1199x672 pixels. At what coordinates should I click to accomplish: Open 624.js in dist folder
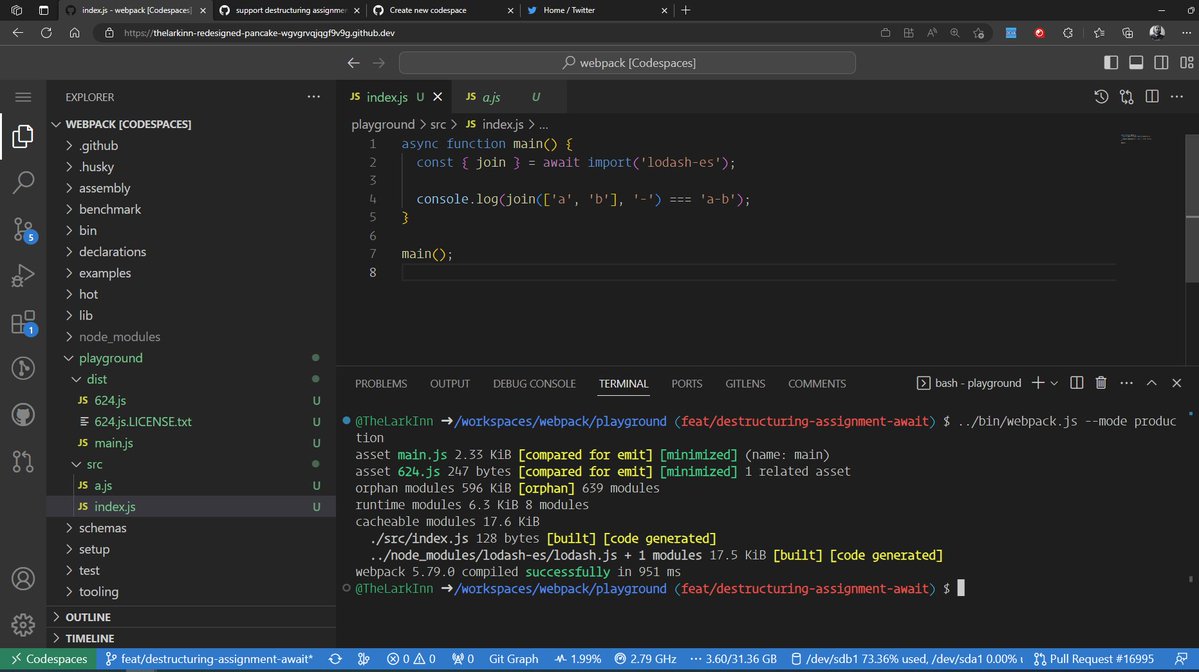pyautogui.click(x=191, y=401)
